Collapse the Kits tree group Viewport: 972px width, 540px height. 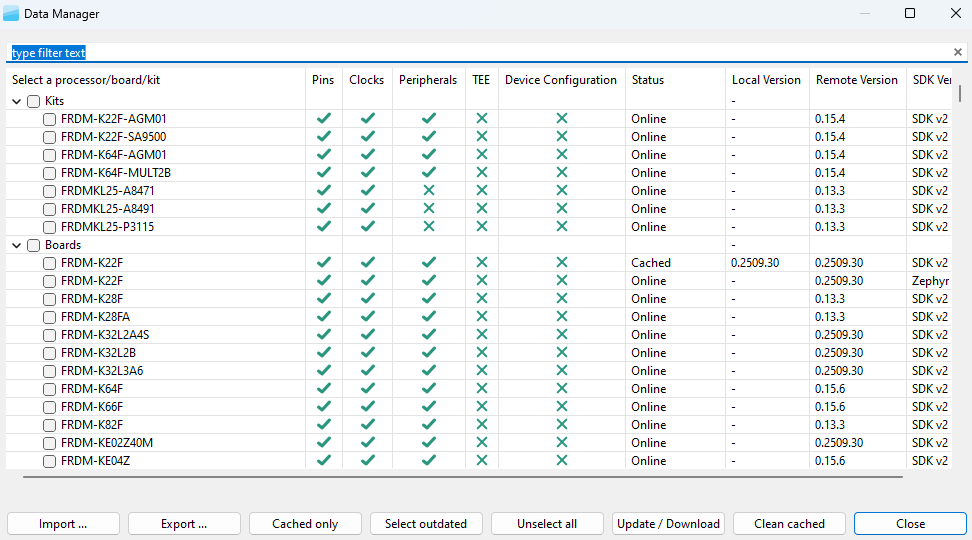pyautogui.click(x=17, y=101)
